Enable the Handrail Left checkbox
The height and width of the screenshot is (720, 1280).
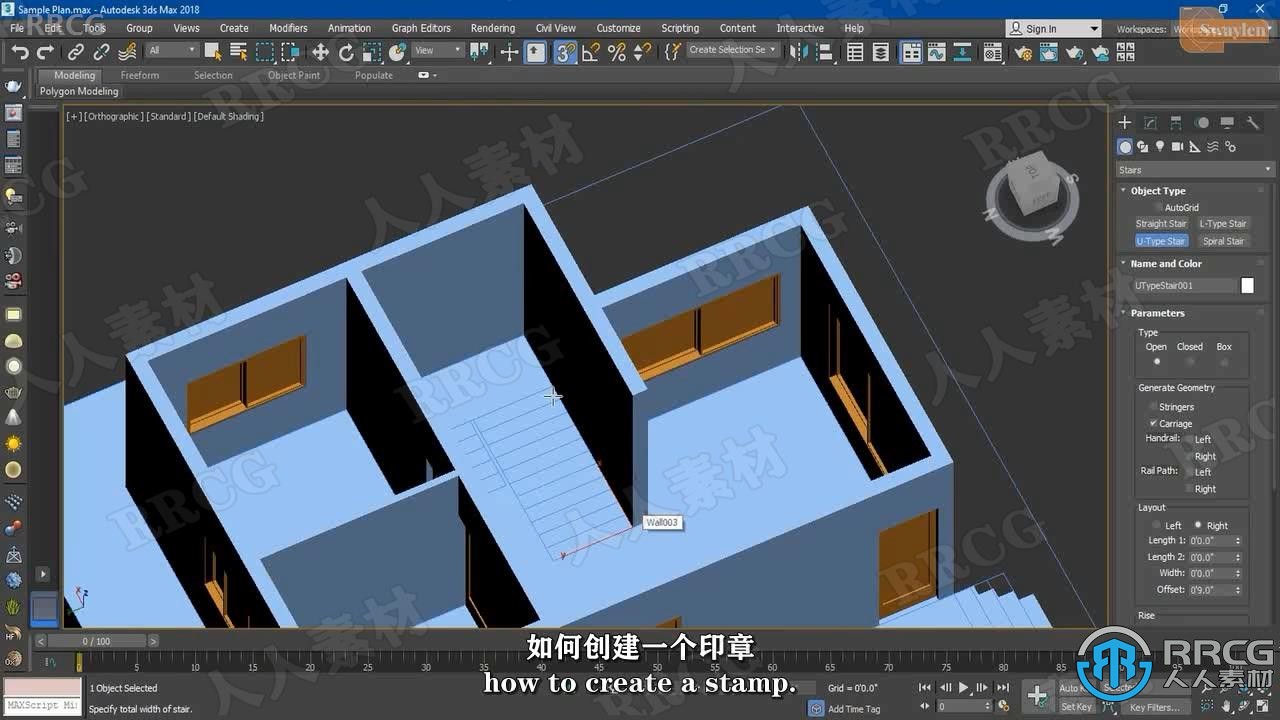tap(1189, 439)
